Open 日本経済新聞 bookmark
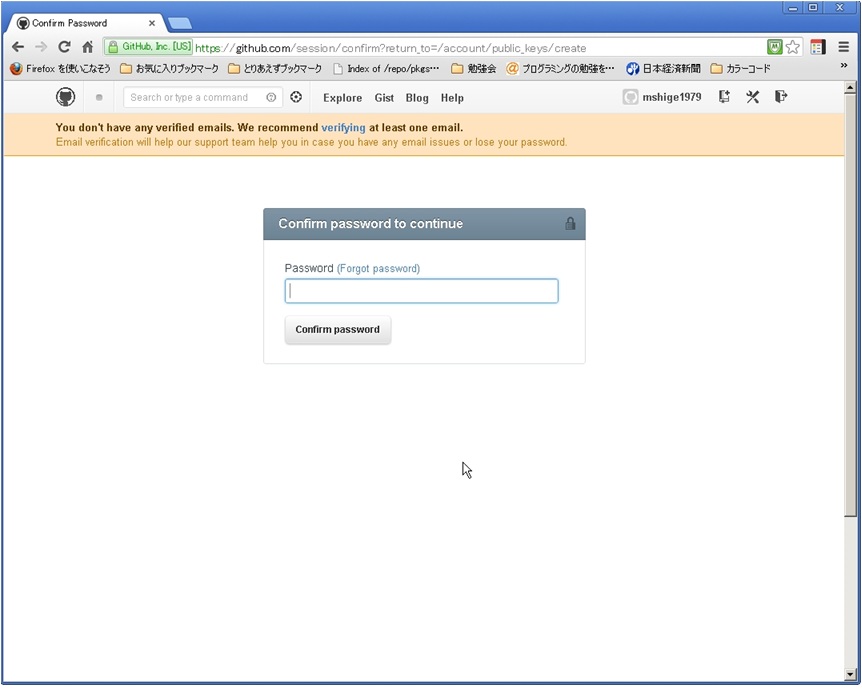This screenshot has height=689, width=862. 663,69
